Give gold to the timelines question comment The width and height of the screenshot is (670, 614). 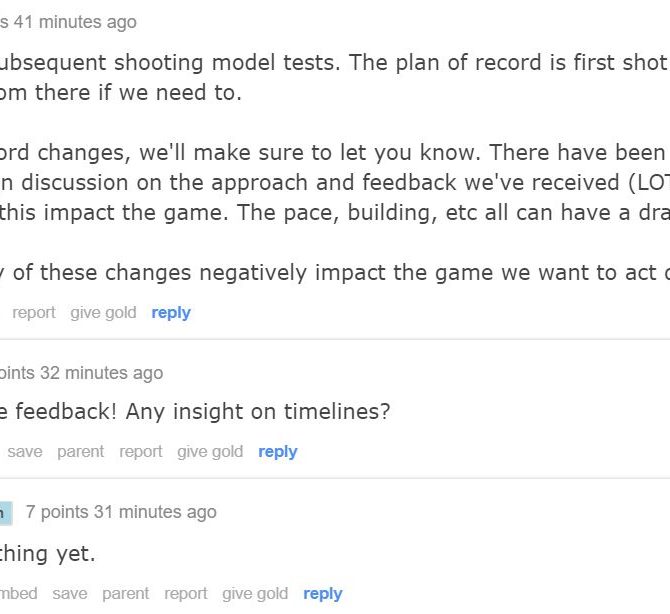[210, 452]
